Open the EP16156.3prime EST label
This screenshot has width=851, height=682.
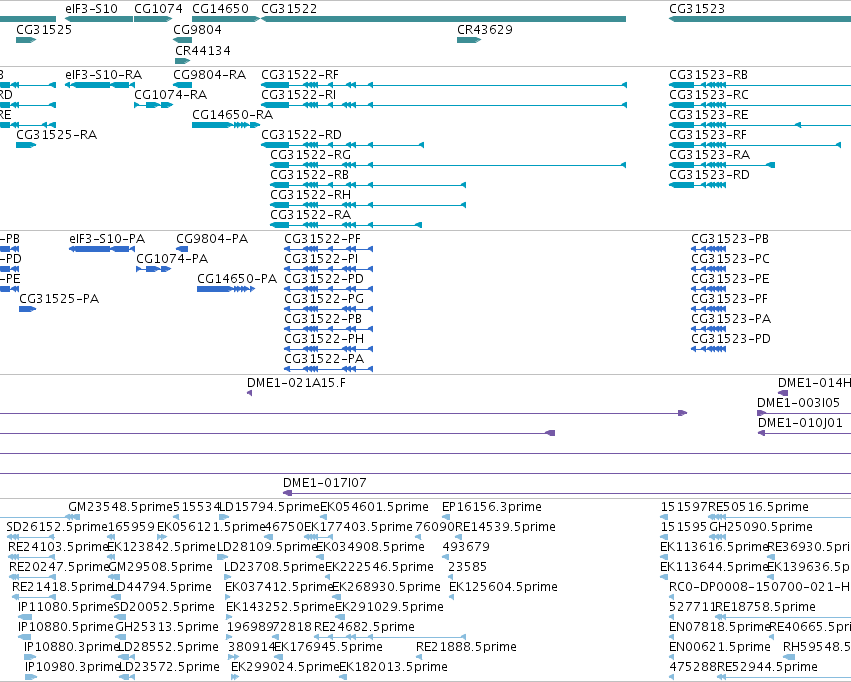pyautogui.click(x=492, y=507)
